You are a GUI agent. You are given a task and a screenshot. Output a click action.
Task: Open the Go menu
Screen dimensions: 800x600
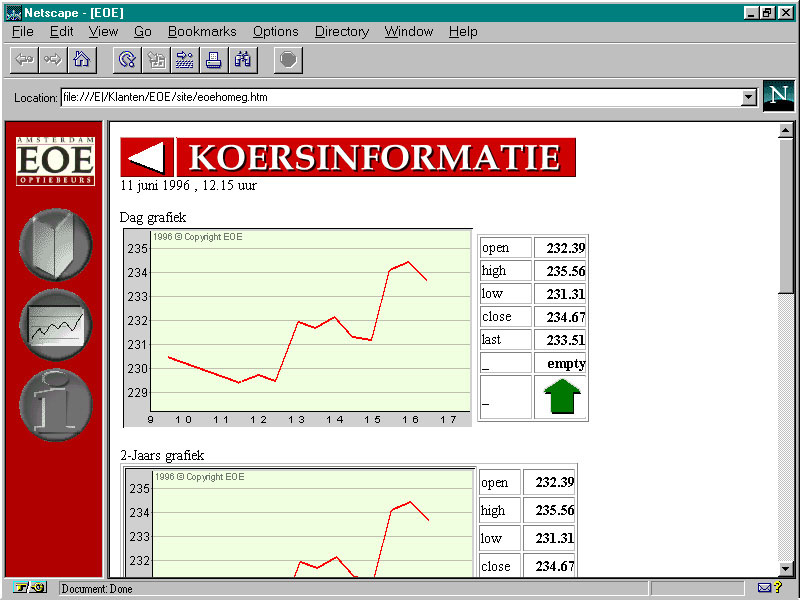142,32
